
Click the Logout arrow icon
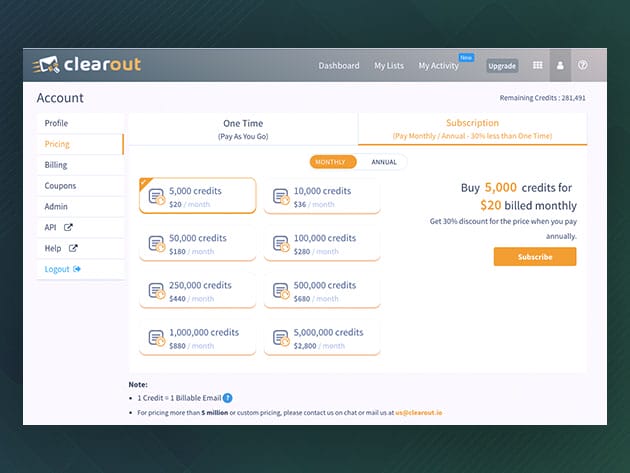(77, 270)
